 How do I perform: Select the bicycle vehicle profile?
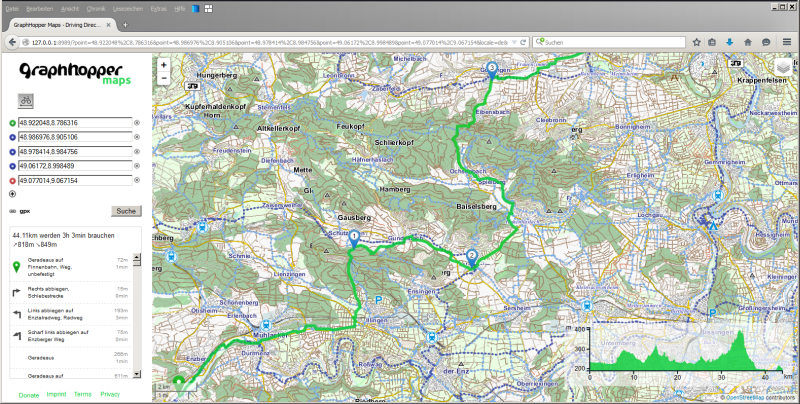[26, 100]
